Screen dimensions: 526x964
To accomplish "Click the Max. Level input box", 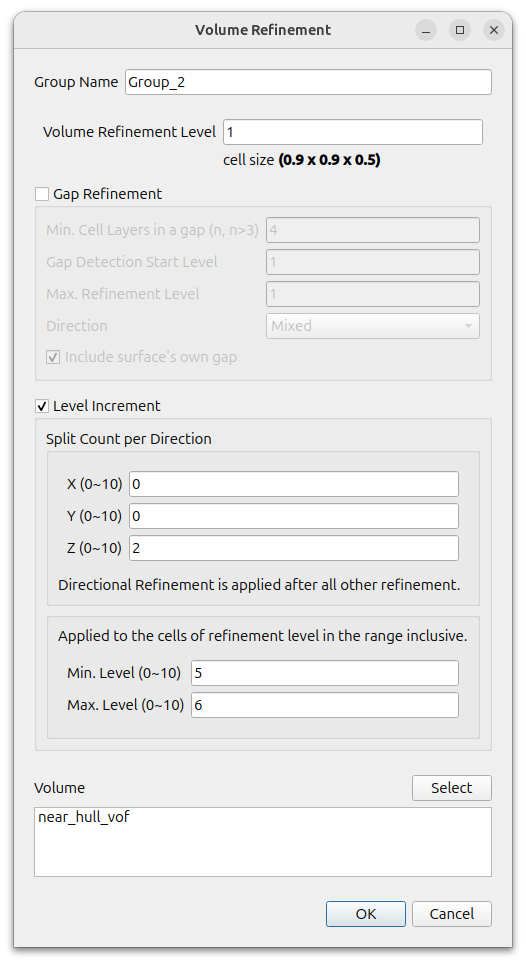I will pos(325,705).
